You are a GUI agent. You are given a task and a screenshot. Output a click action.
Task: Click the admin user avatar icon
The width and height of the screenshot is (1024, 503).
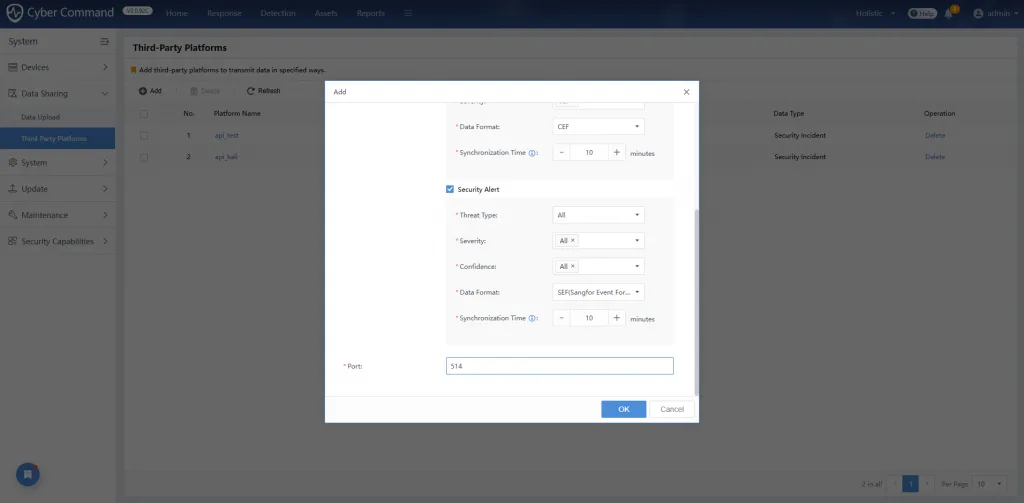(x=978, y=13)
